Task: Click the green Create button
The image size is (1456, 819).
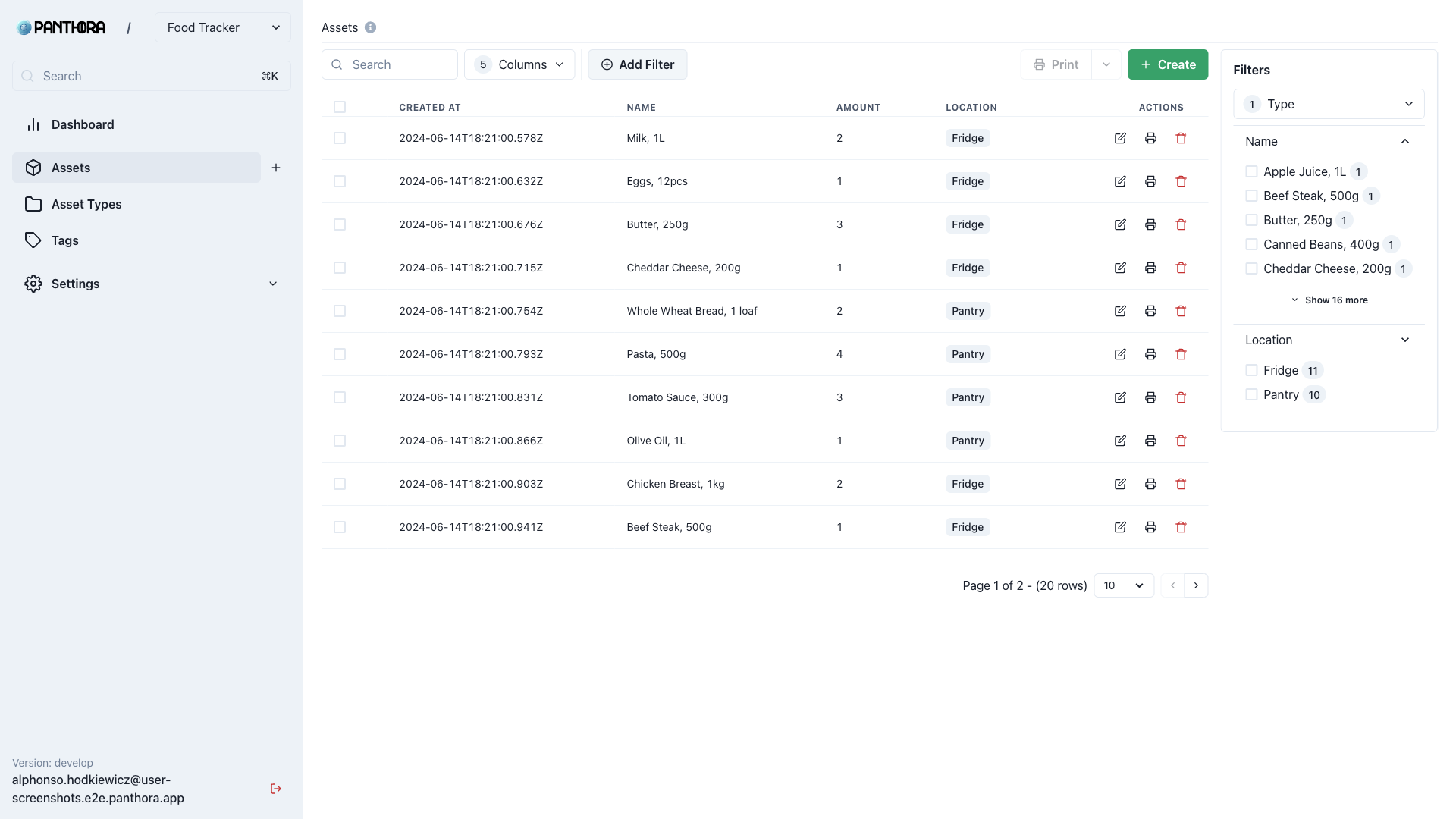Action: point(1167,64)
